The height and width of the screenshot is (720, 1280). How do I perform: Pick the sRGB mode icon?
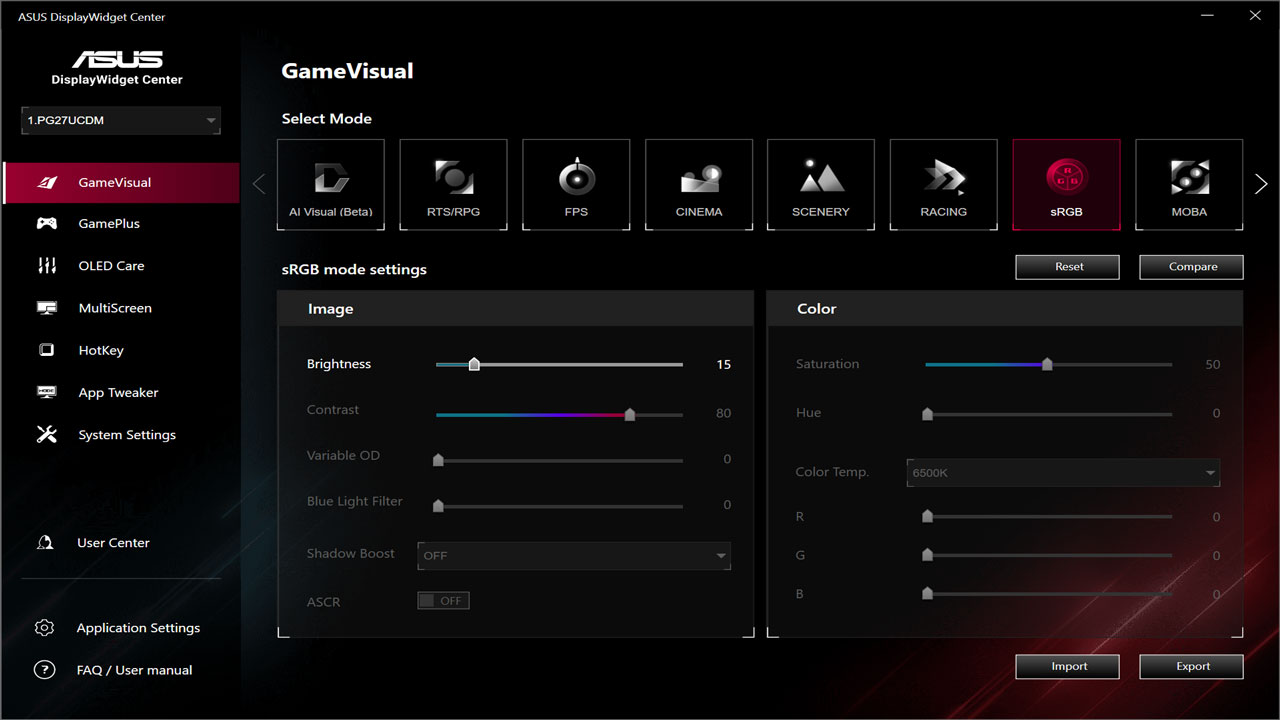click(x=1066, y=177)
